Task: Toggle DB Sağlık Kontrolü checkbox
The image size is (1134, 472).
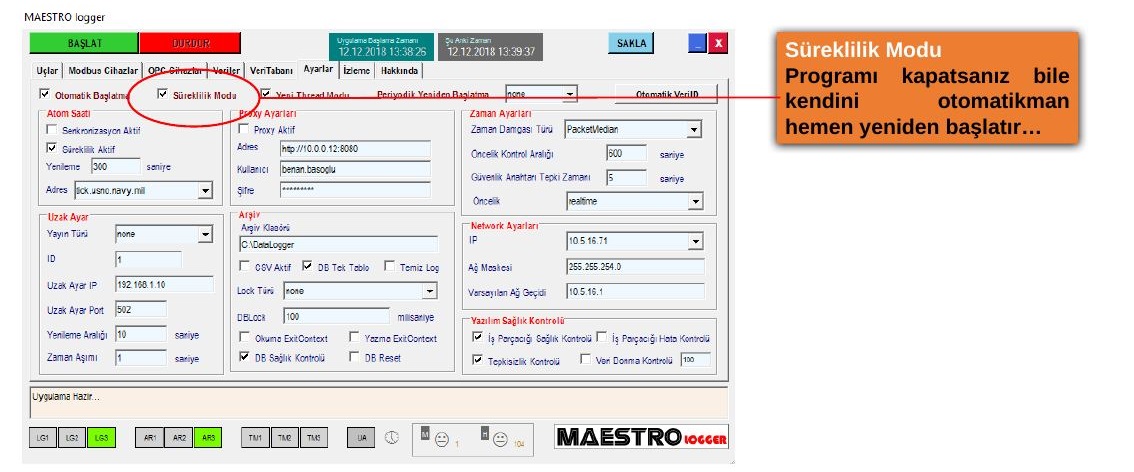Action: tap(244, 357)
